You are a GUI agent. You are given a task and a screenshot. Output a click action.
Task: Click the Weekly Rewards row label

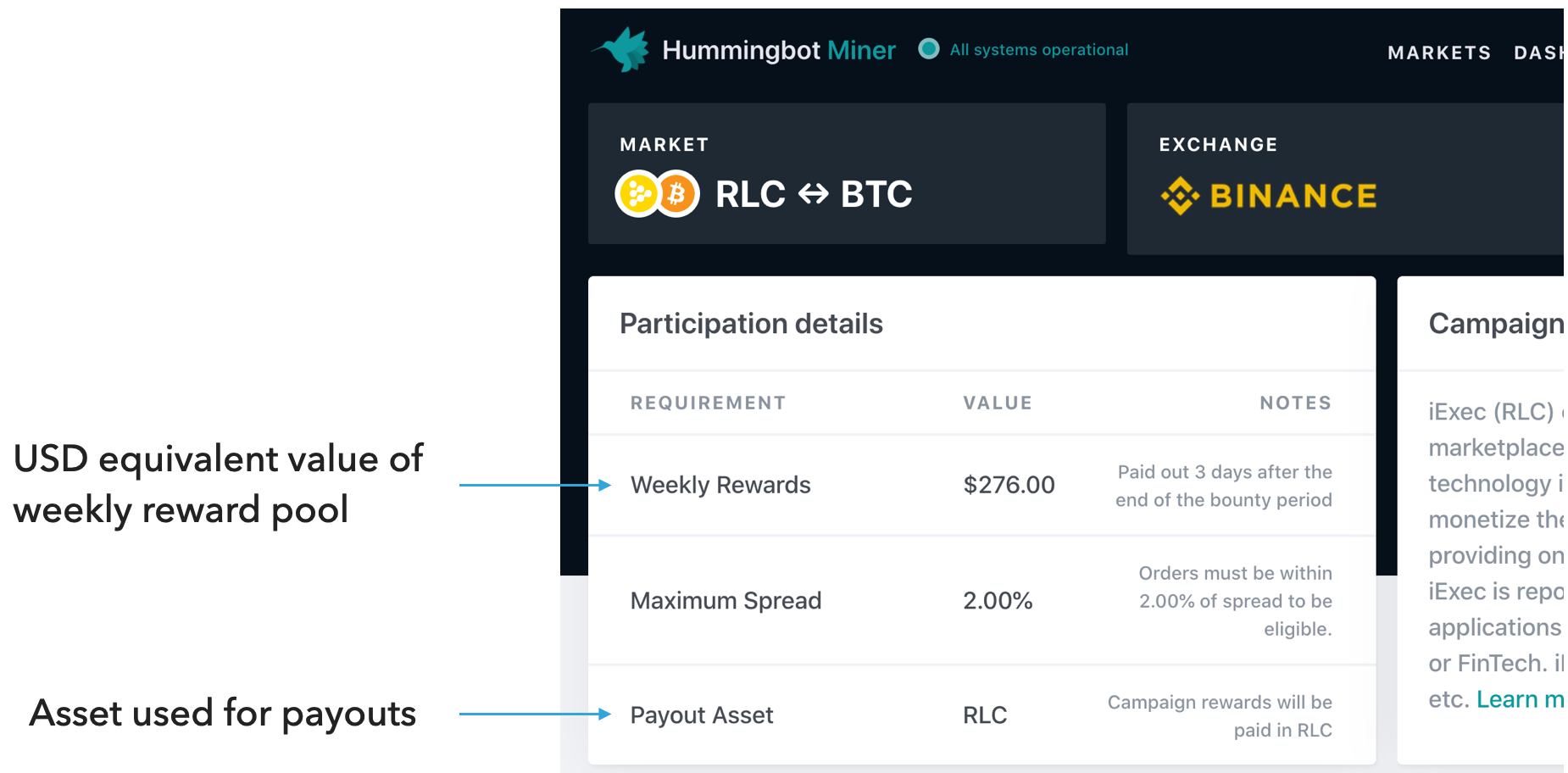[x=720, y=485]
